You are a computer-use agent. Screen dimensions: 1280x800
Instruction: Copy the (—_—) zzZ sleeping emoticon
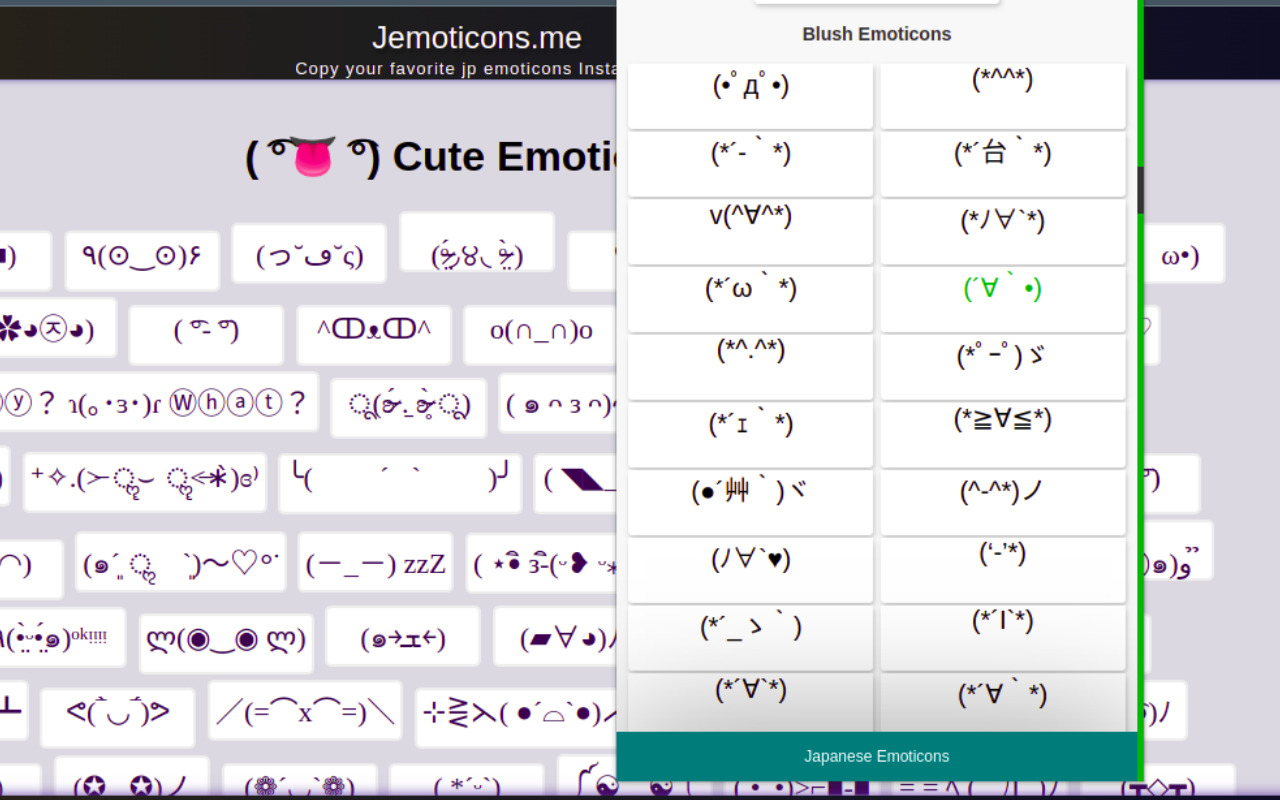(x=375, y=562)
